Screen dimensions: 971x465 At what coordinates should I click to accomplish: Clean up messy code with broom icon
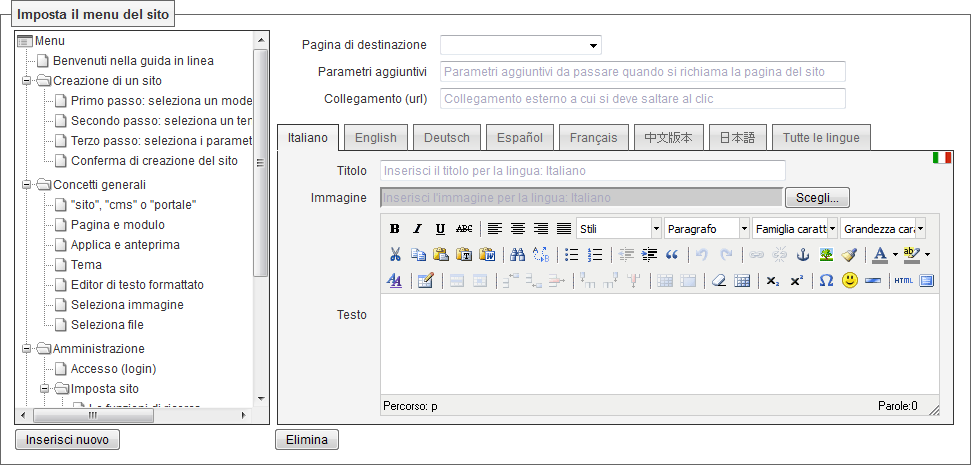click(x=848, y=254)
